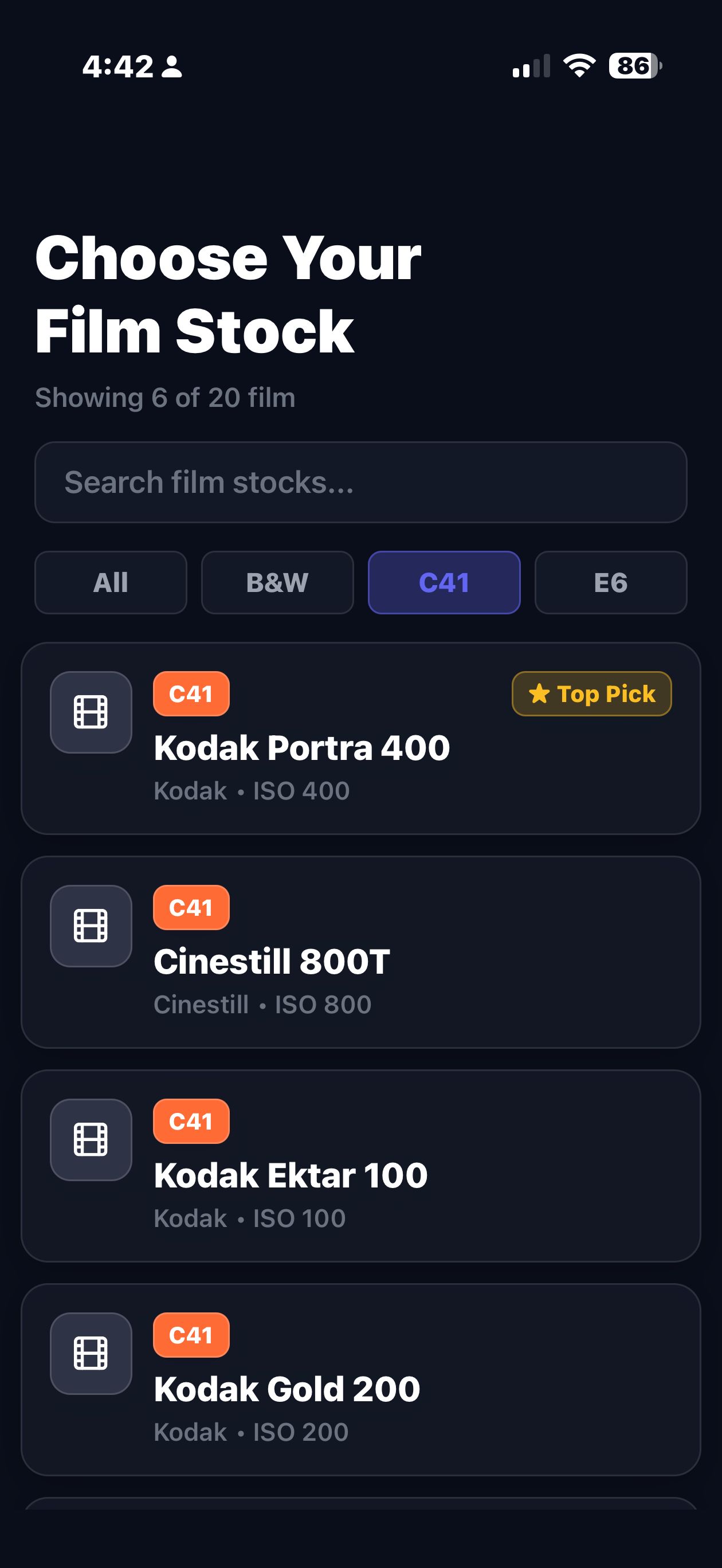Toggle the C41 filter chip
The width and height of the screenshot is (722, 1568).
444,582
